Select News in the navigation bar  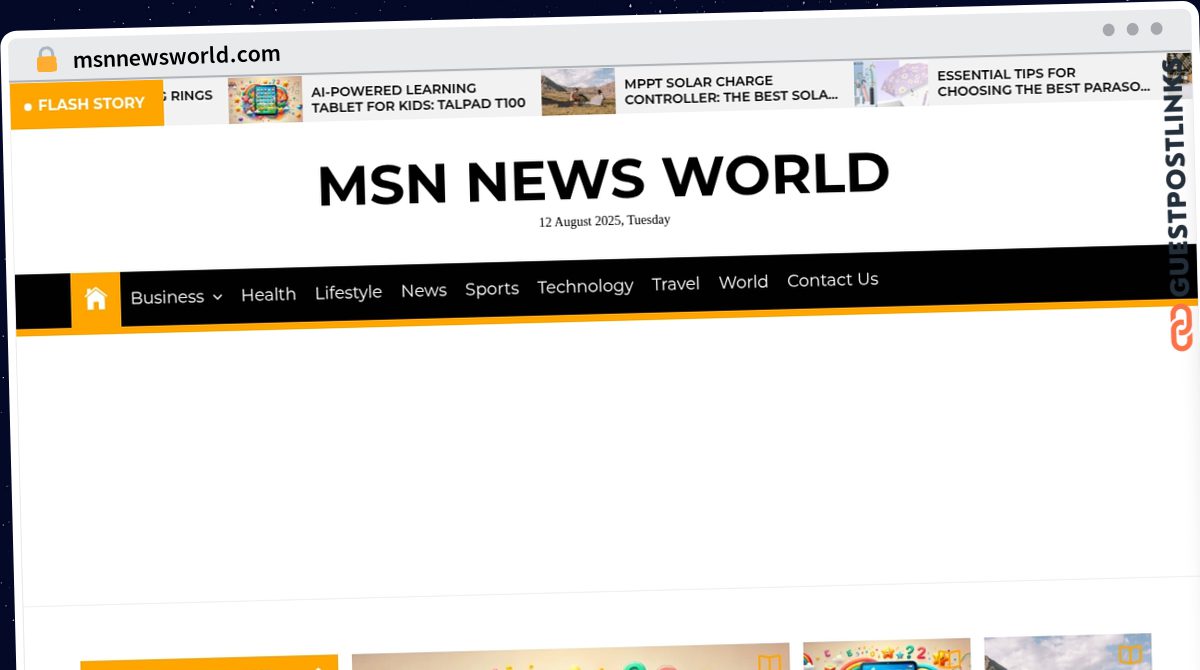point(423,290)
